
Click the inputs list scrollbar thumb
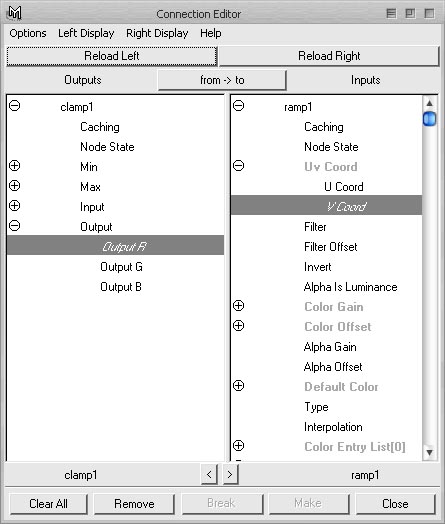tap(429, 119)
